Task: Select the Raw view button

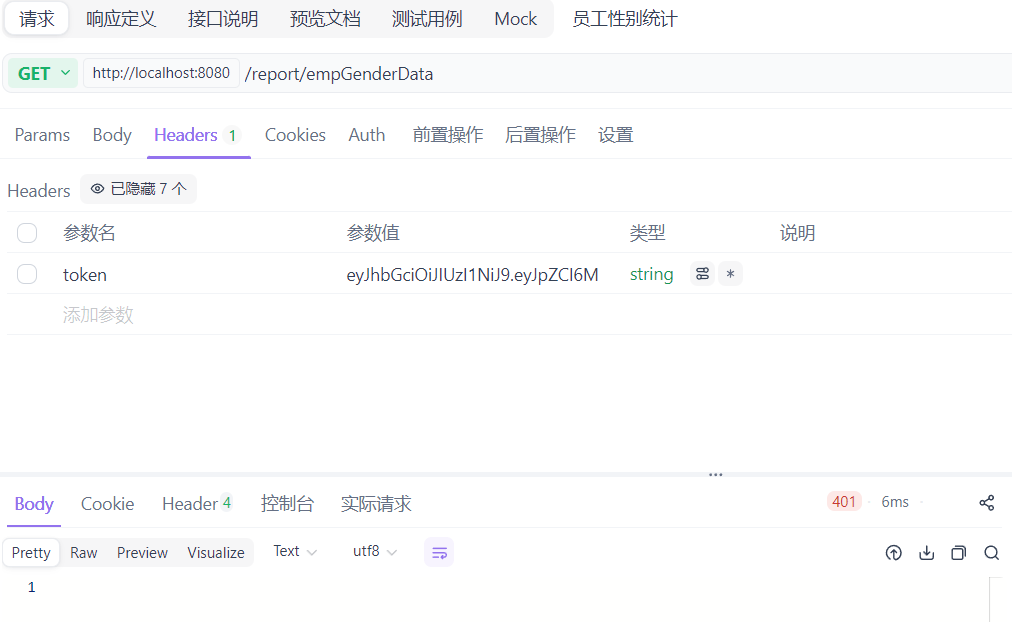Action: [84, 553]
